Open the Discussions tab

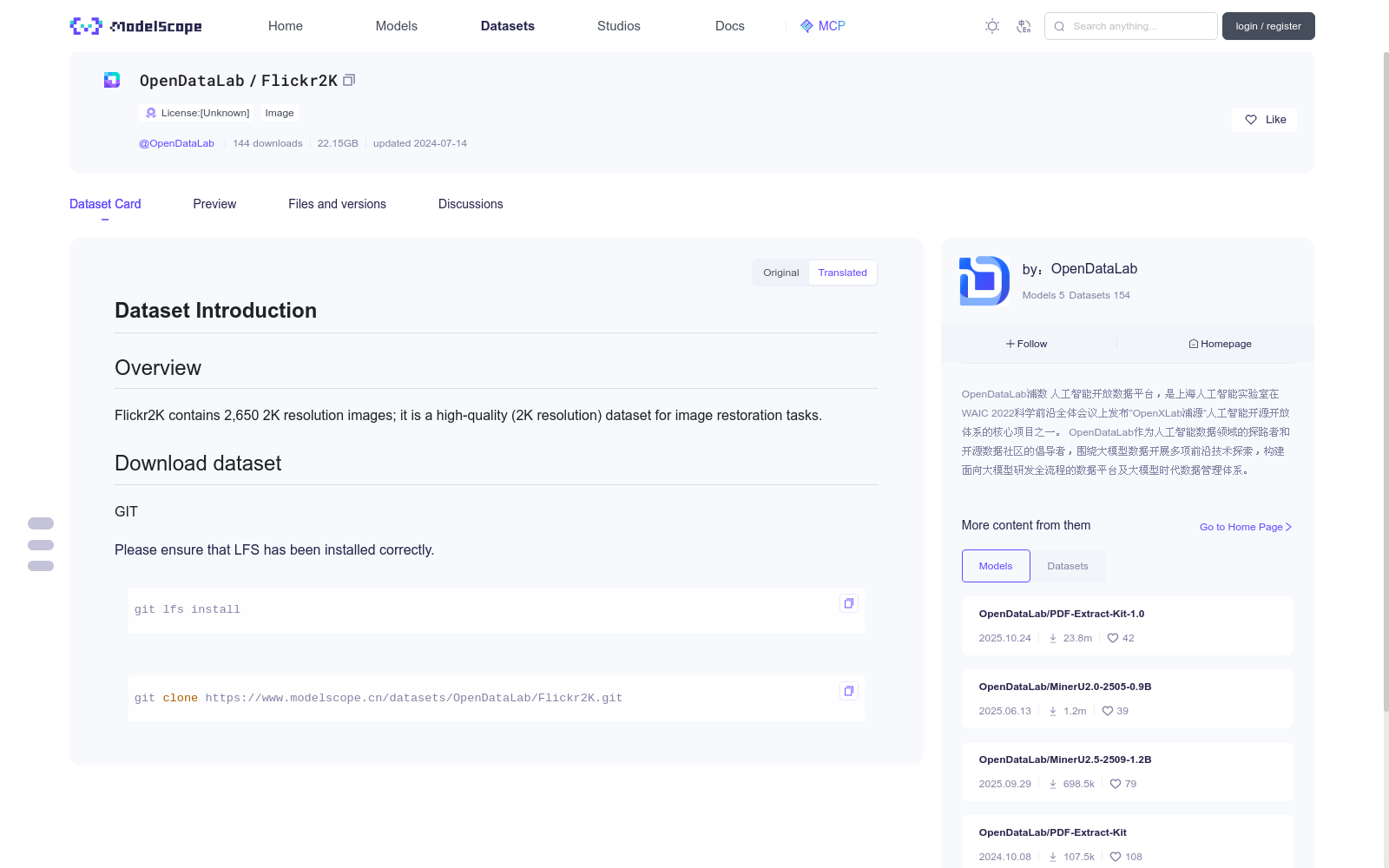471,204
